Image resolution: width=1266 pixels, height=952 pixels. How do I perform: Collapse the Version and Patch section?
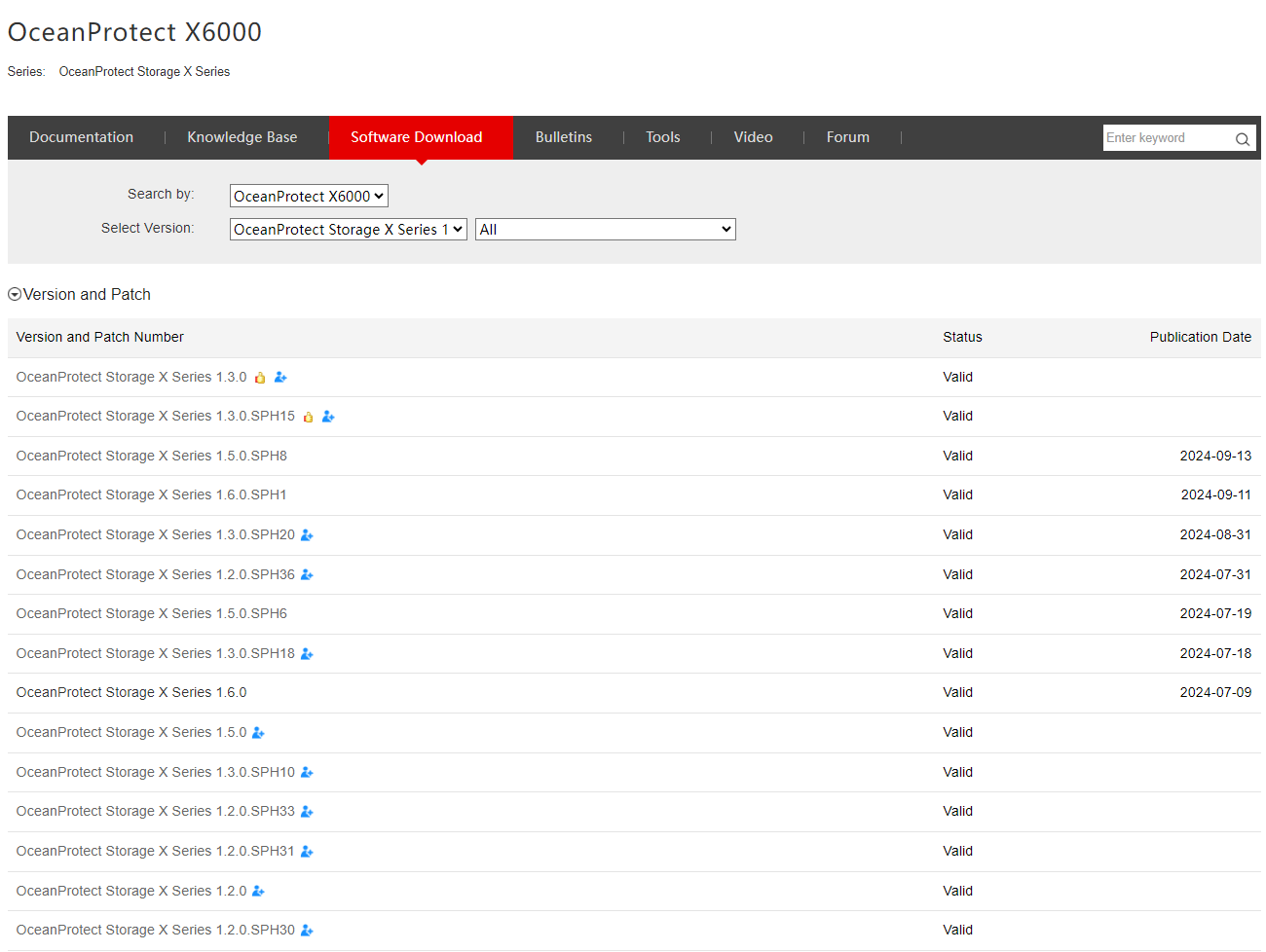(x=15, y=294)
